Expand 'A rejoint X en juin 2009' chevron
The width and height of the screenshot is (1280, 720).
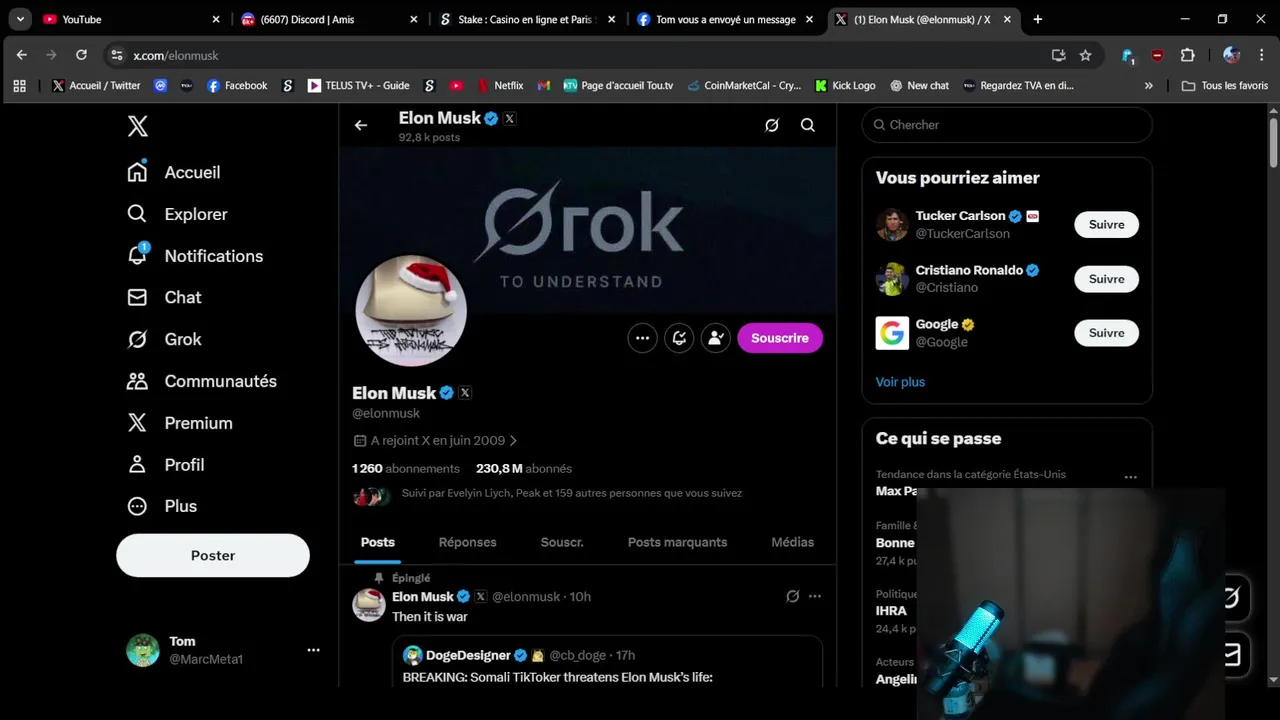[513, 440]
